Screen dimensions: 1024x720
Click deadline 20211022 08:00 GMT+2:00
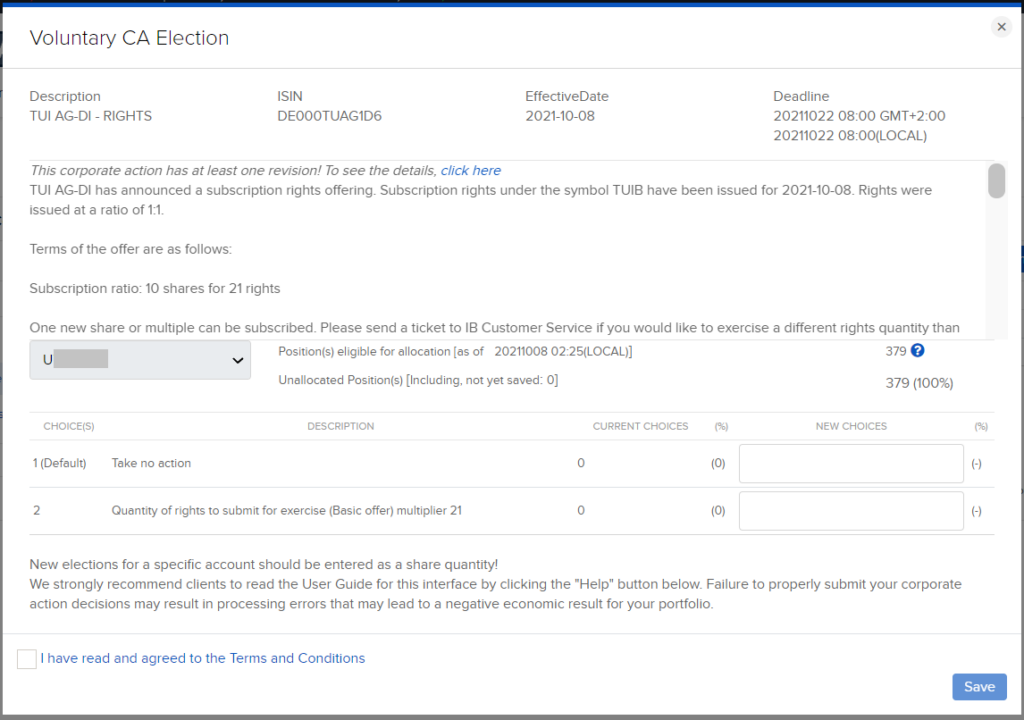pos(859,116)
